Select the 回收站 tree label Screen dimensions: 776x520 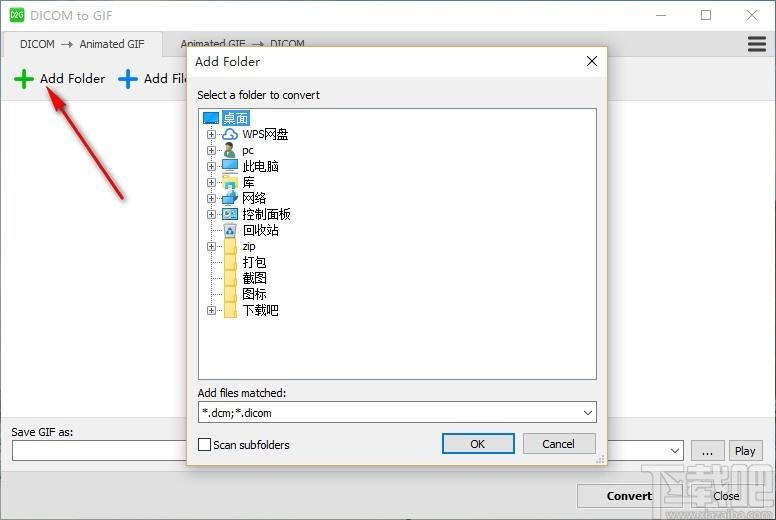click(260, 230)
